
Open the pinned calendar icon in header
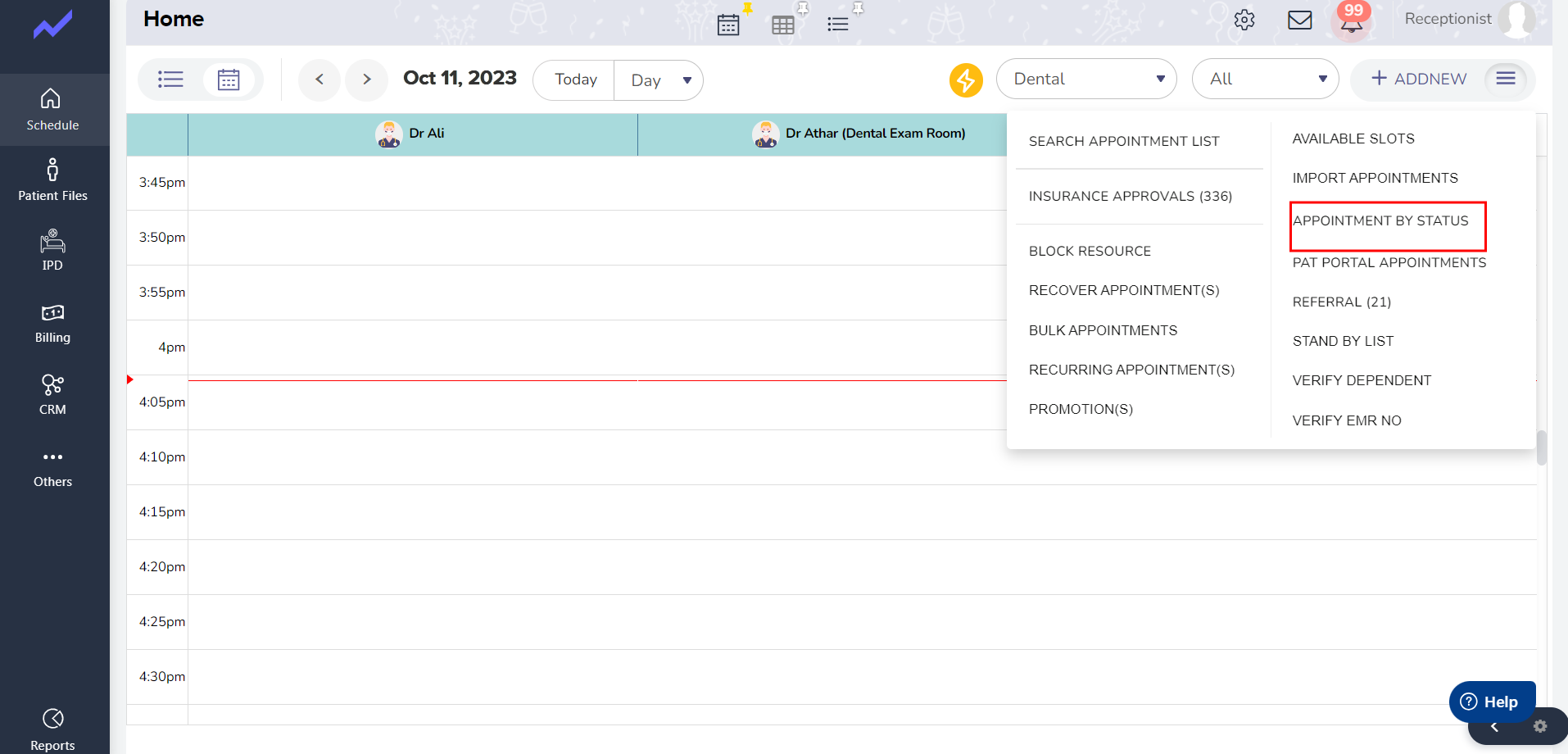click(728, 25)
